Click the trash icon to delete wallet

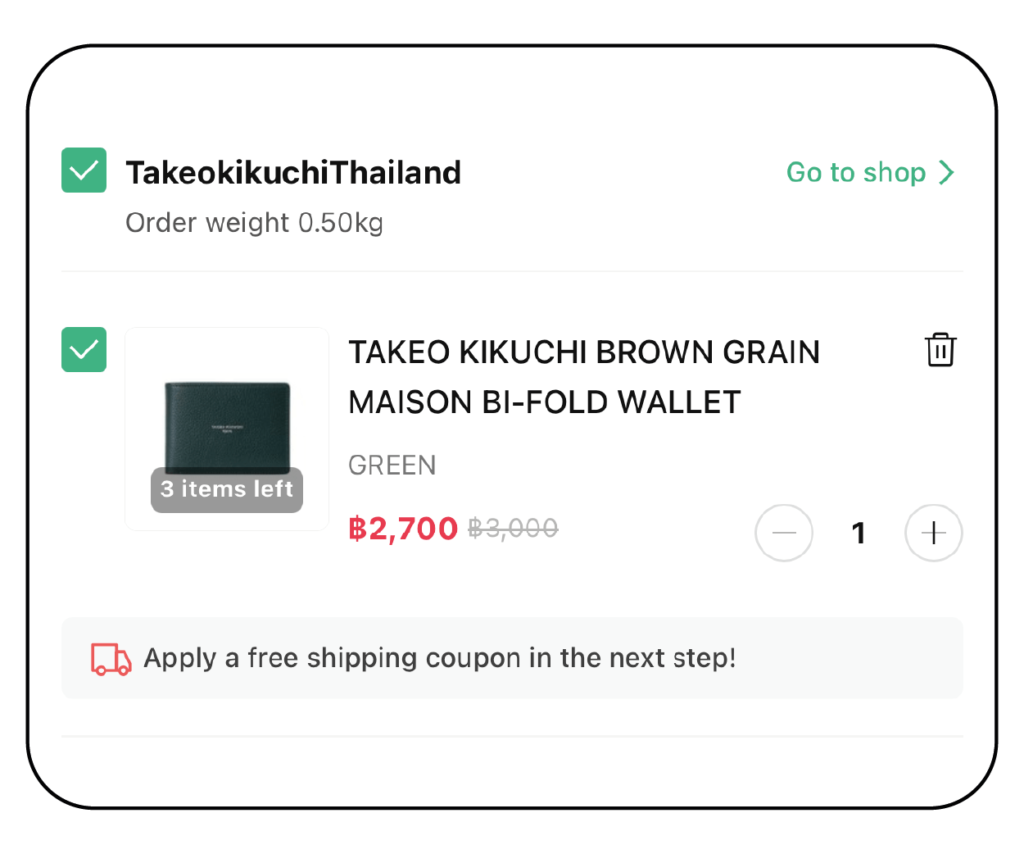tap(940, 350)
